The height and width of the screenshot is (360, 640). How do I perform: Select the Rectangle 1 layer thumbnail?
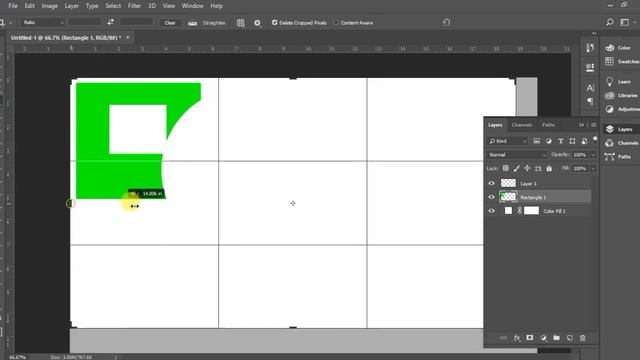pos(508,197)
